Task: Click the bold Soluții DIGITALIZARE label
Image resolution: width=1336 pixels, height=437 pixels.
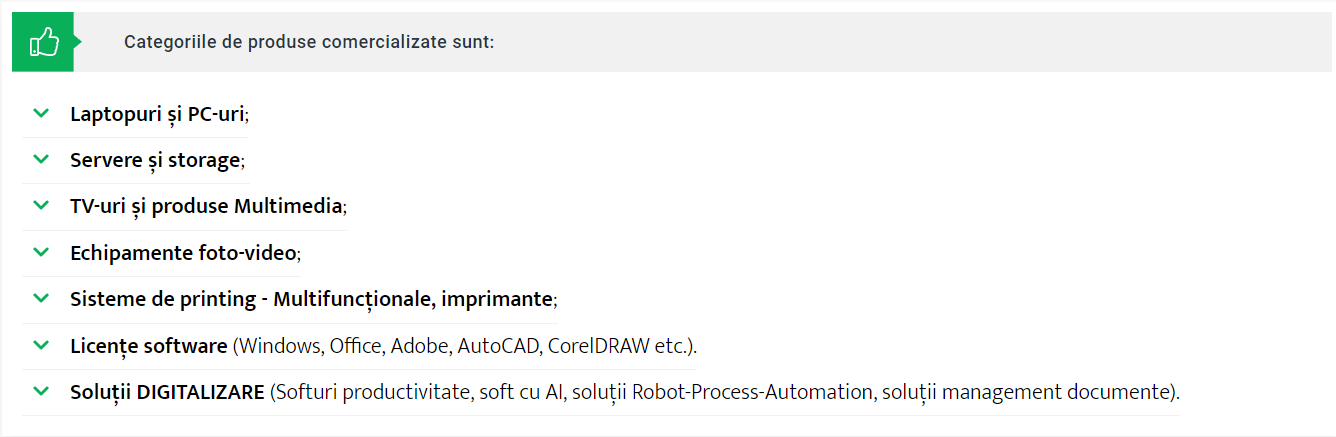Action: pyautogui.click(x=167, y=392)
